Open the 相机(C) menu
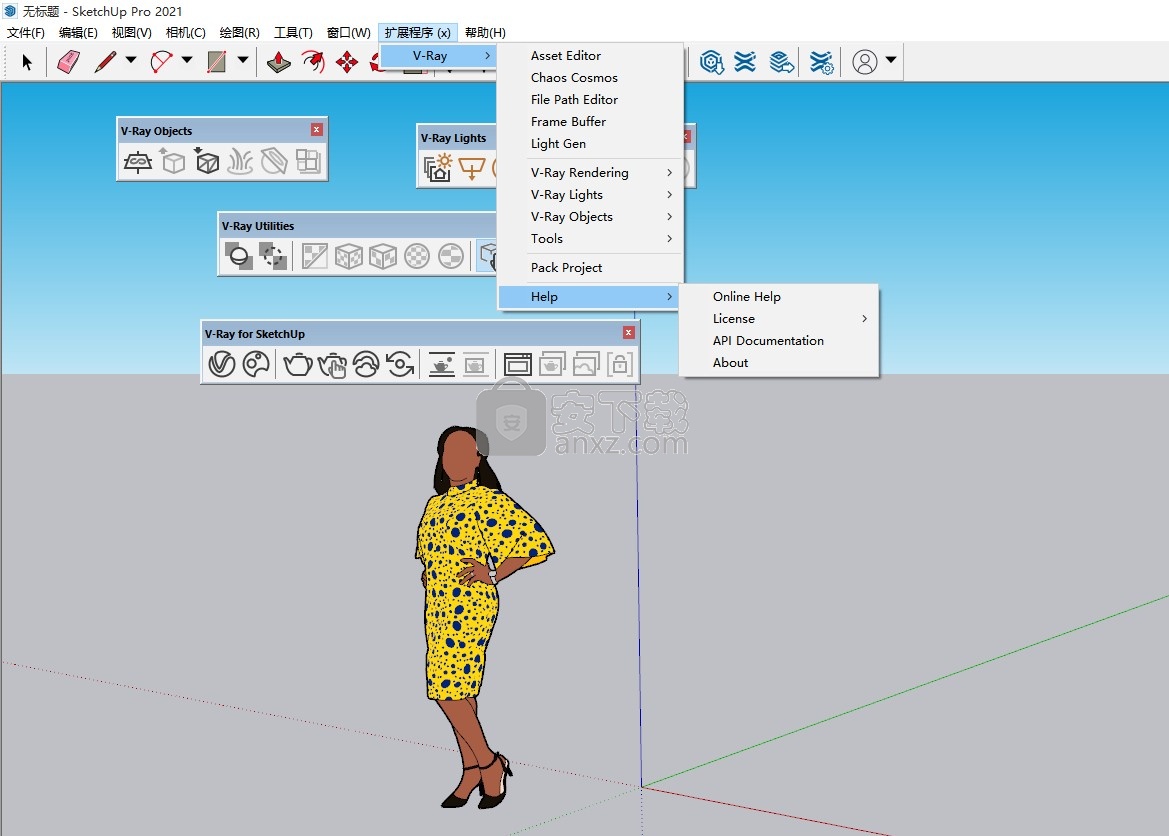This screenshot has width=1169, height=836. (186, 33)
